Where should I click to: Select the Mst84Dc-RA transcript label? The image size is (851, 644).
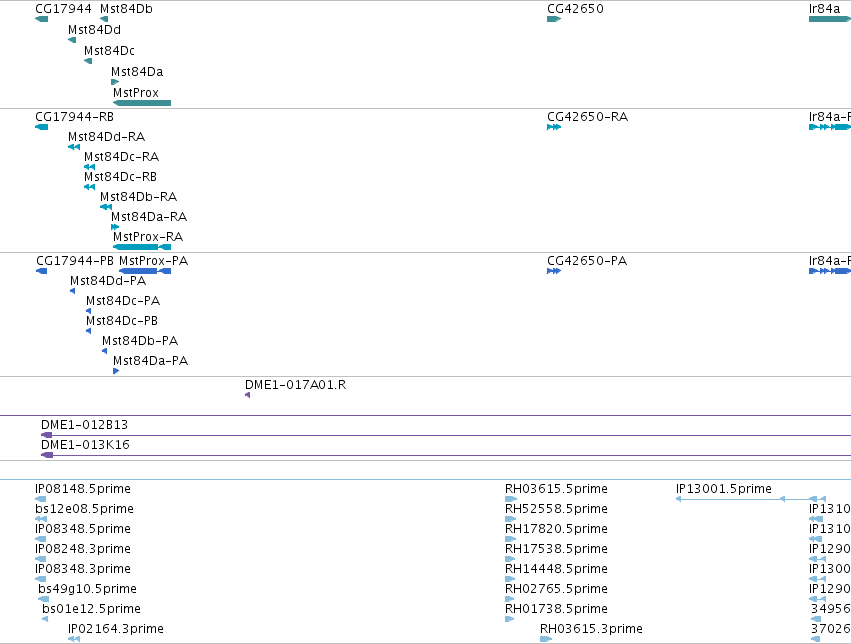pos(122,157)
